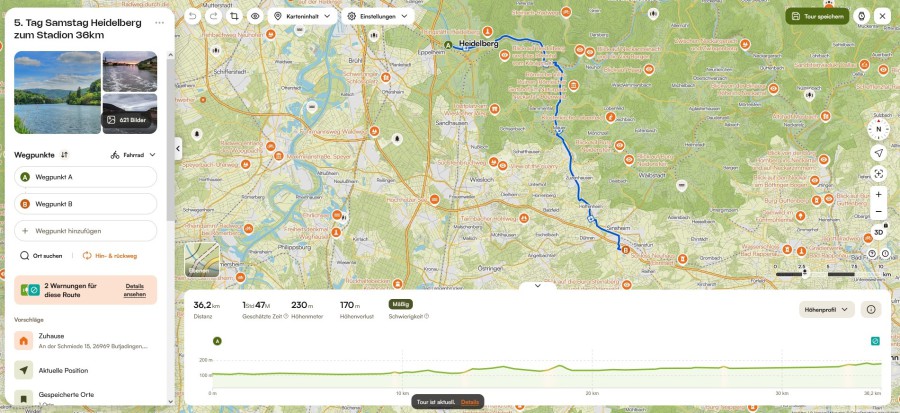Undo the last route edit
This screenshot has width=900, height=413.
click(x=192, y=16)
